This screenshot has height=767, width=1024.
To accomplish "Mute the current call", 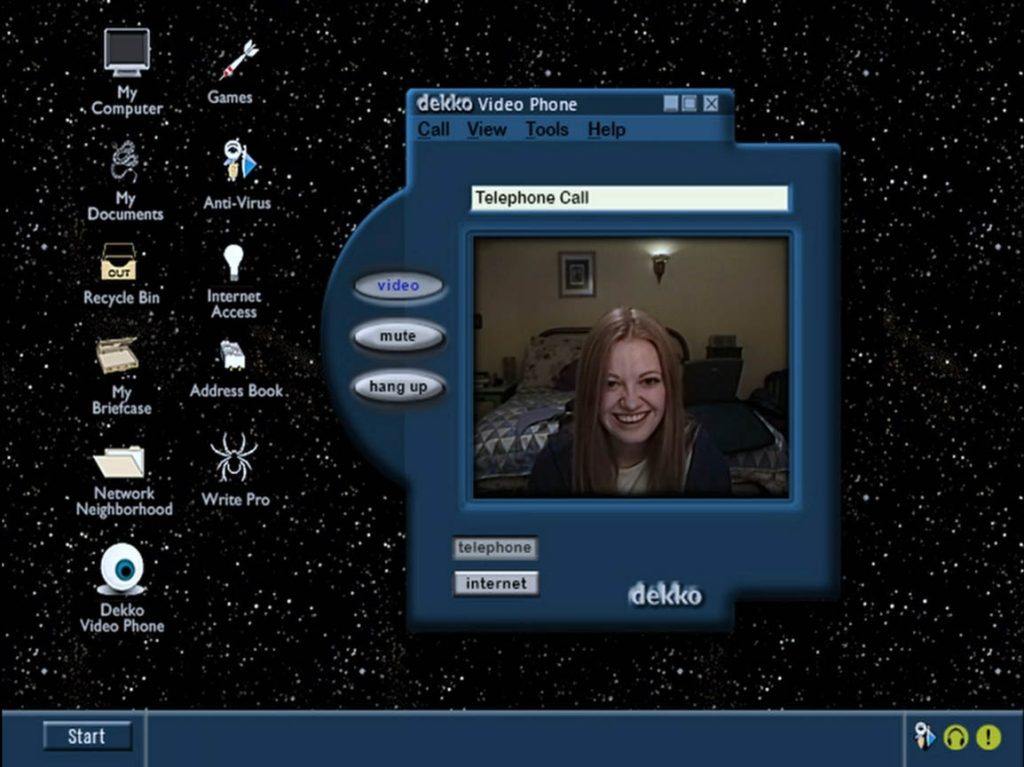I will [x=397, y=336].
